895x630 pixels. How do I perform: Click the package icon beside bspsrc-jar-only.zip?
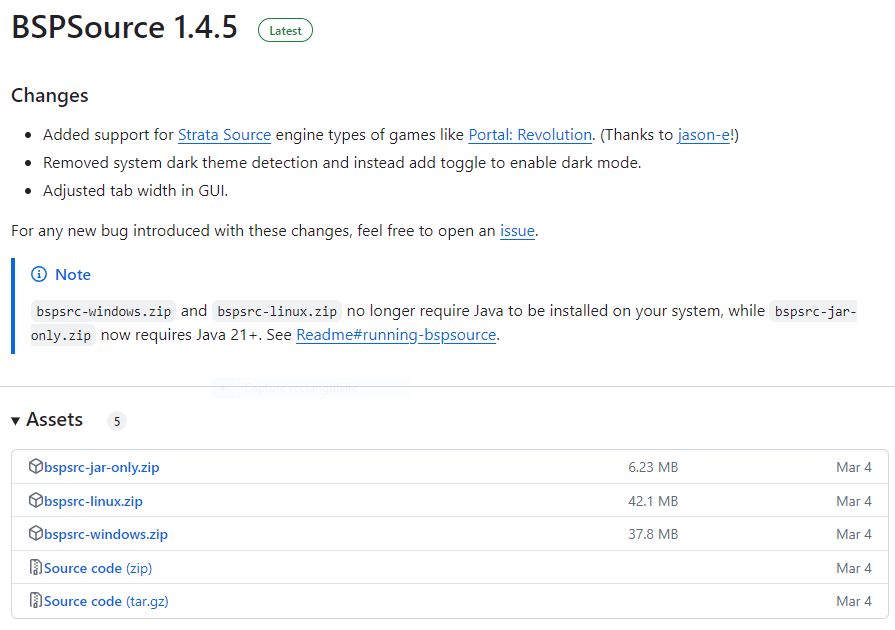tap(35, 466)
